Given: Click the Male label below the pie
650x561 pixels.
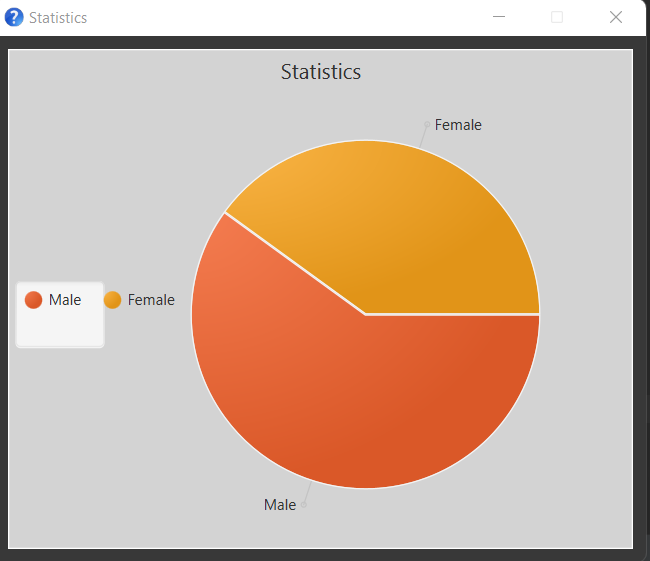Looking at the screenshot, I should pyautogui.click(x=280, y=505).
